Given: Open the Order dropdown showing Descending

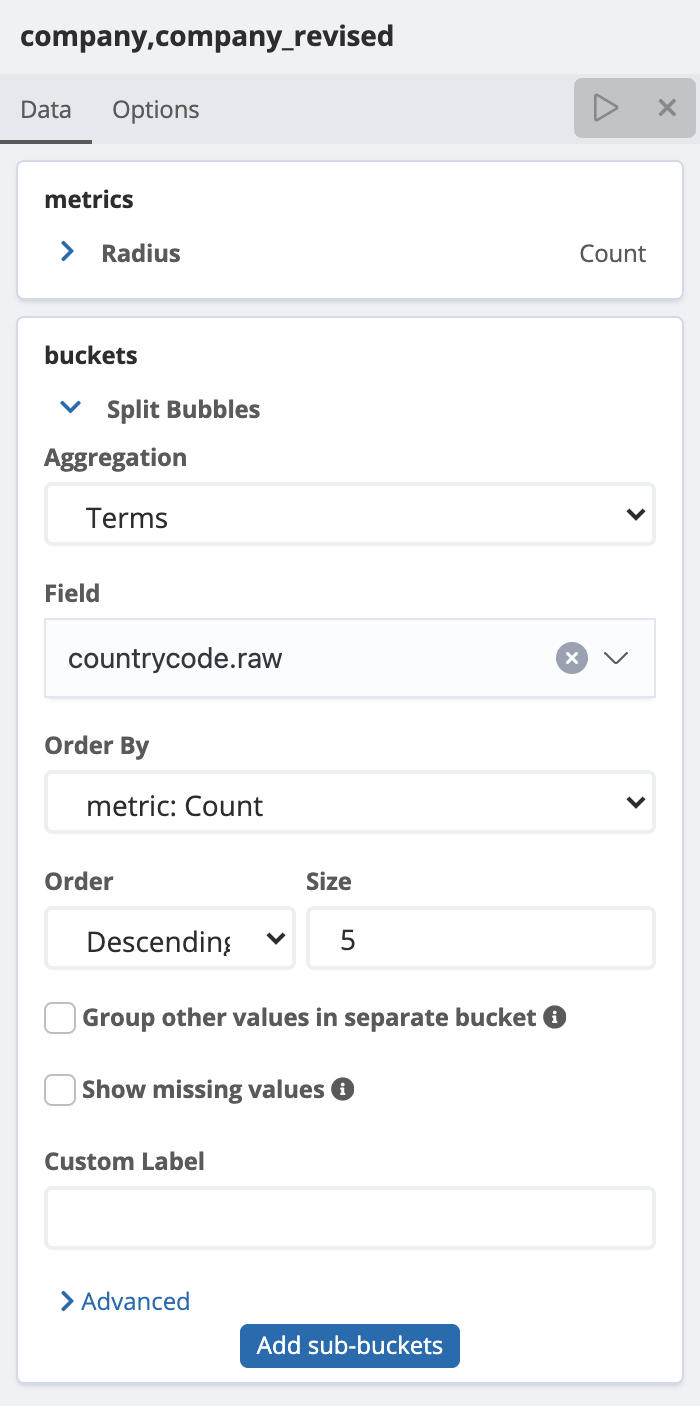Looking at the screenshot, I should (169, 938).
